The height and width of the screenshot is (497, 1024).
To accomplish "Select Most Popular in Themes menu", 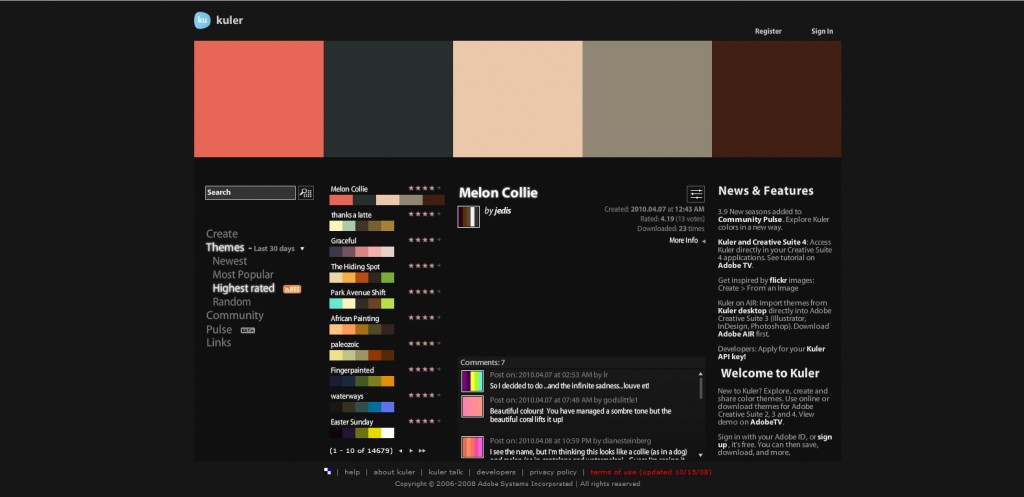I will [242, 274].
